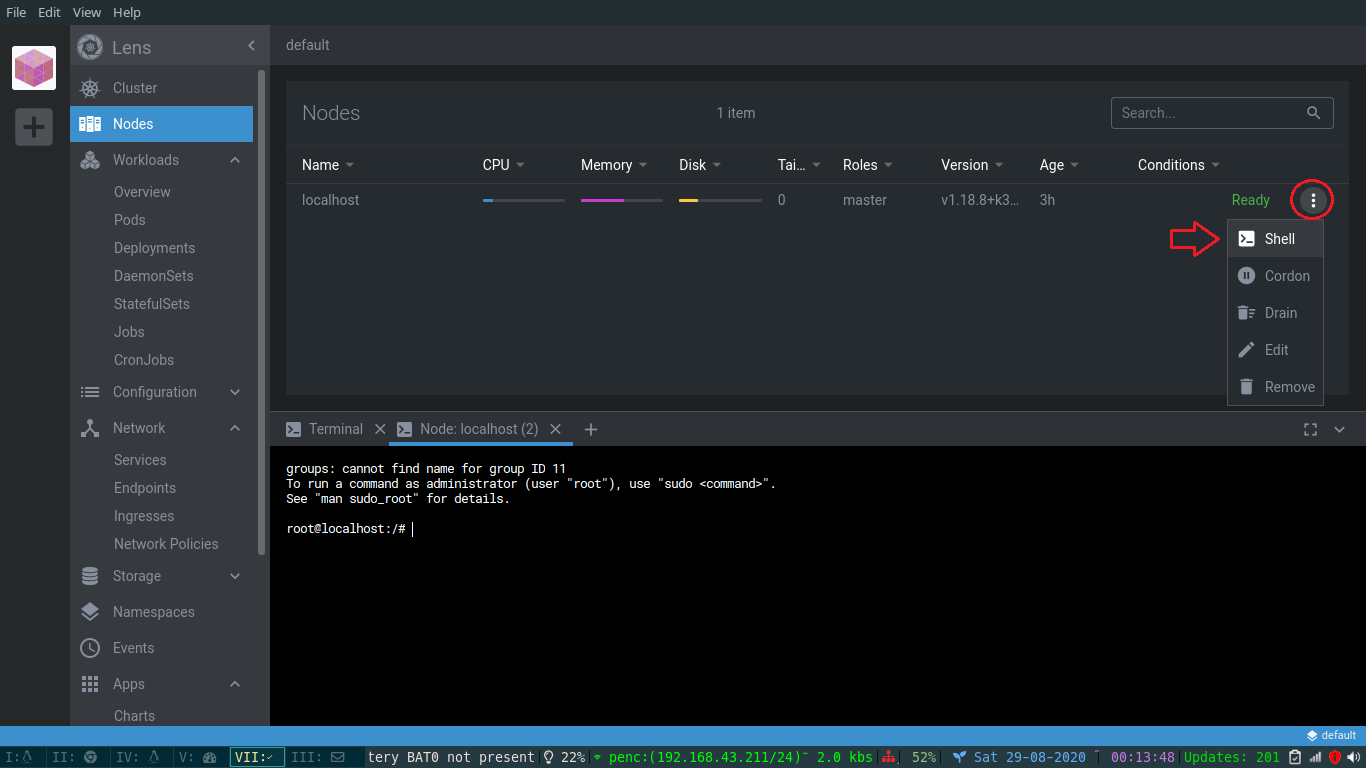Click the three-dot menu for localhost node

(x=1313, y=201)
